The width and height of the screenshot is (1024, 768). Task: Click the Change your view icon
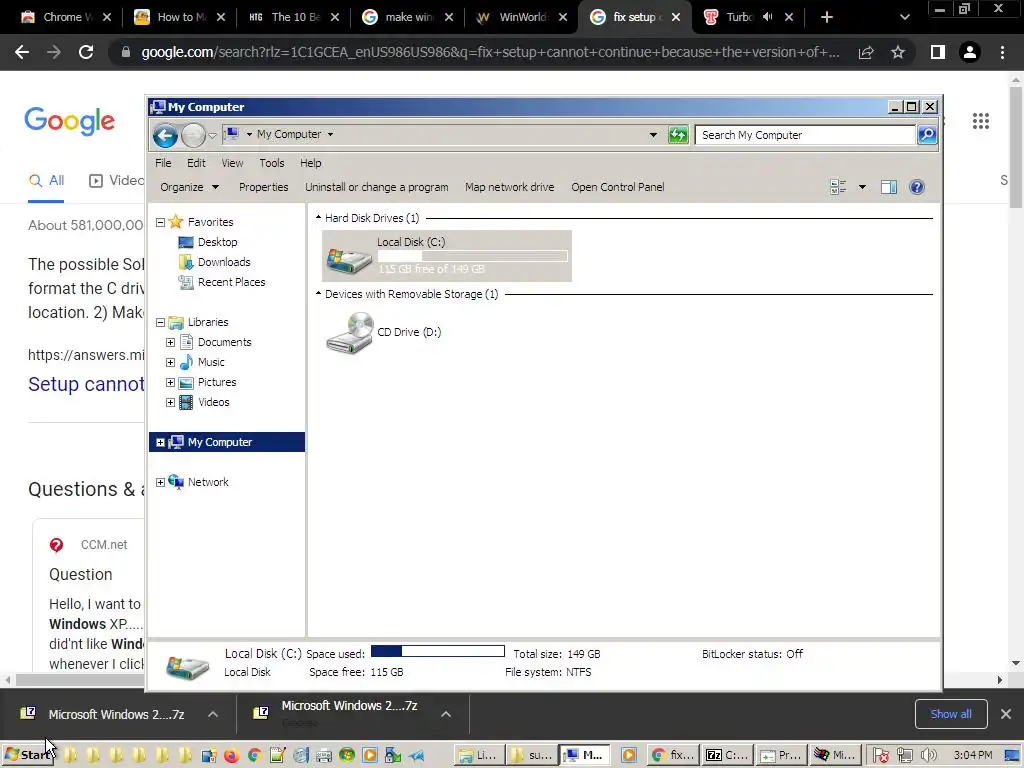coord(838,187)
